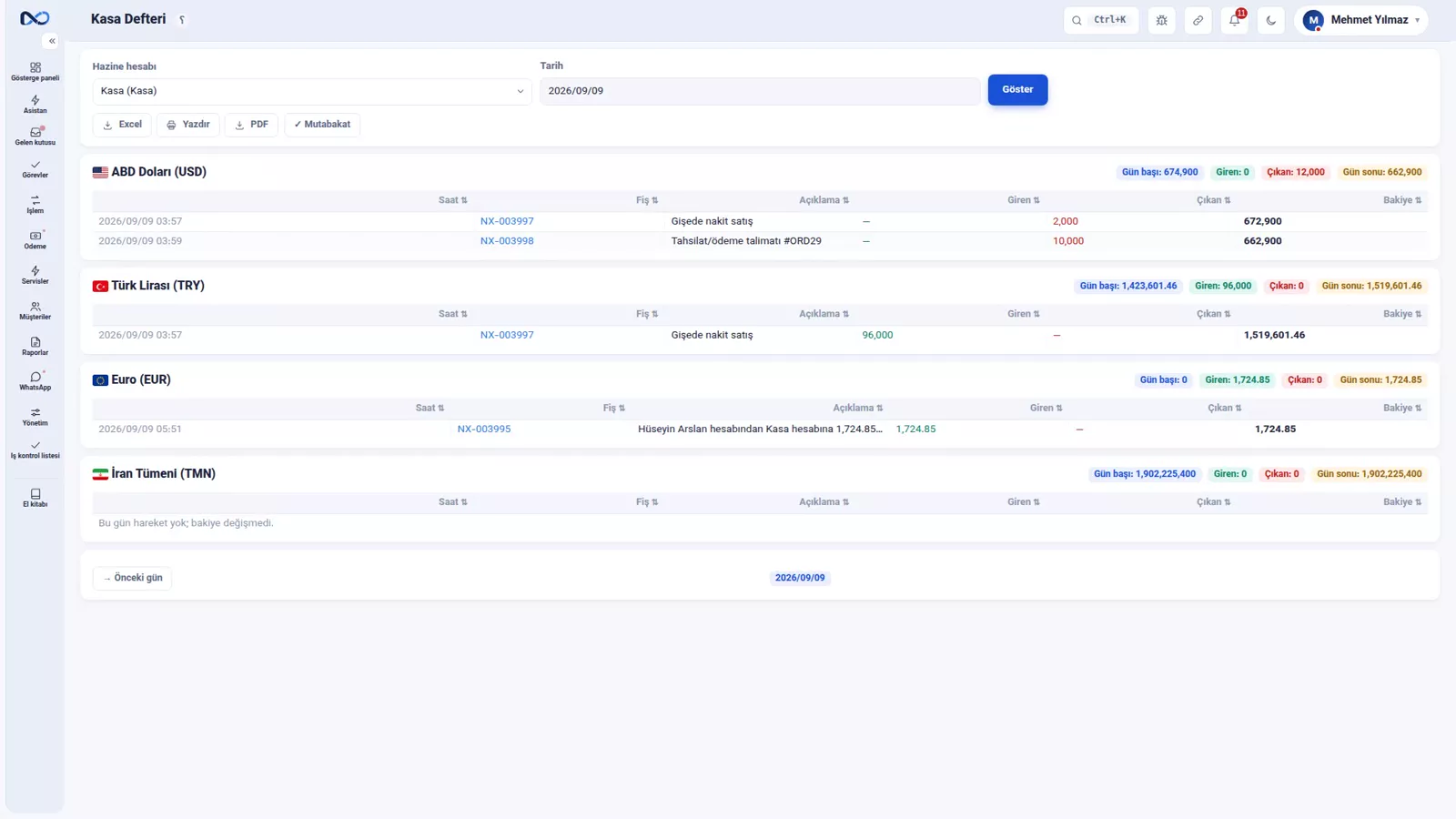Open Görevler in the sidebar
Viewport: 1456px width, 819px height.
point(35,169)
